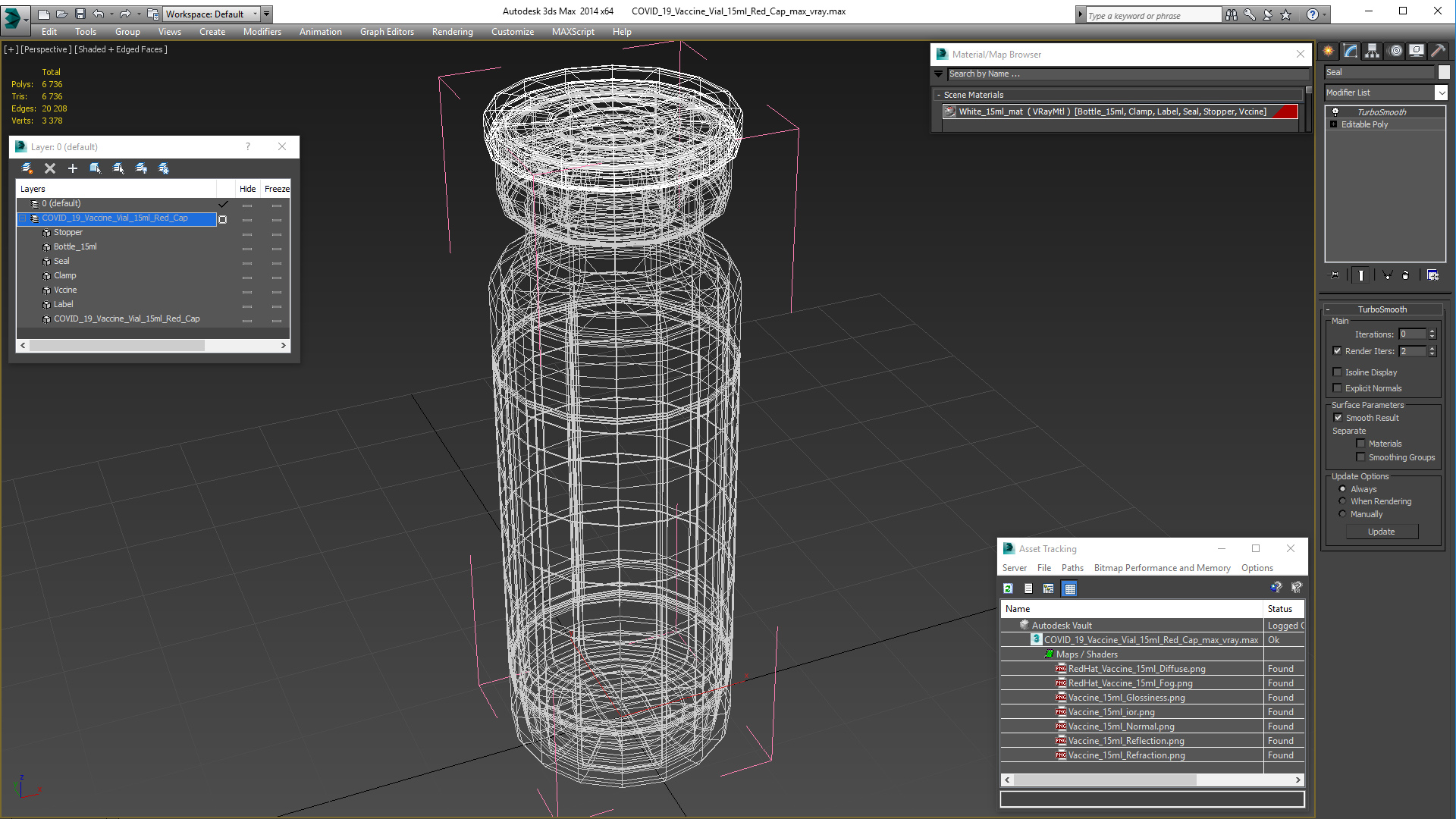Screen dimensions: 1456x819
Task: Select the When Rendering radio option
Action: click(1343, 501)
